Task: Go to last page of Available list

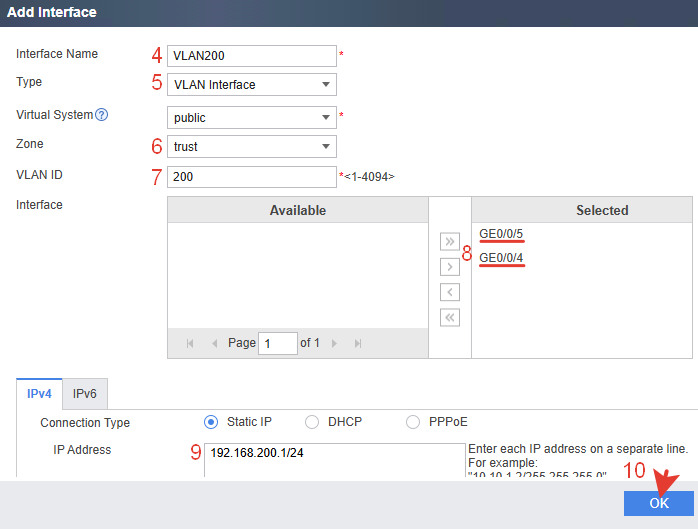Action: coord(358,343)
